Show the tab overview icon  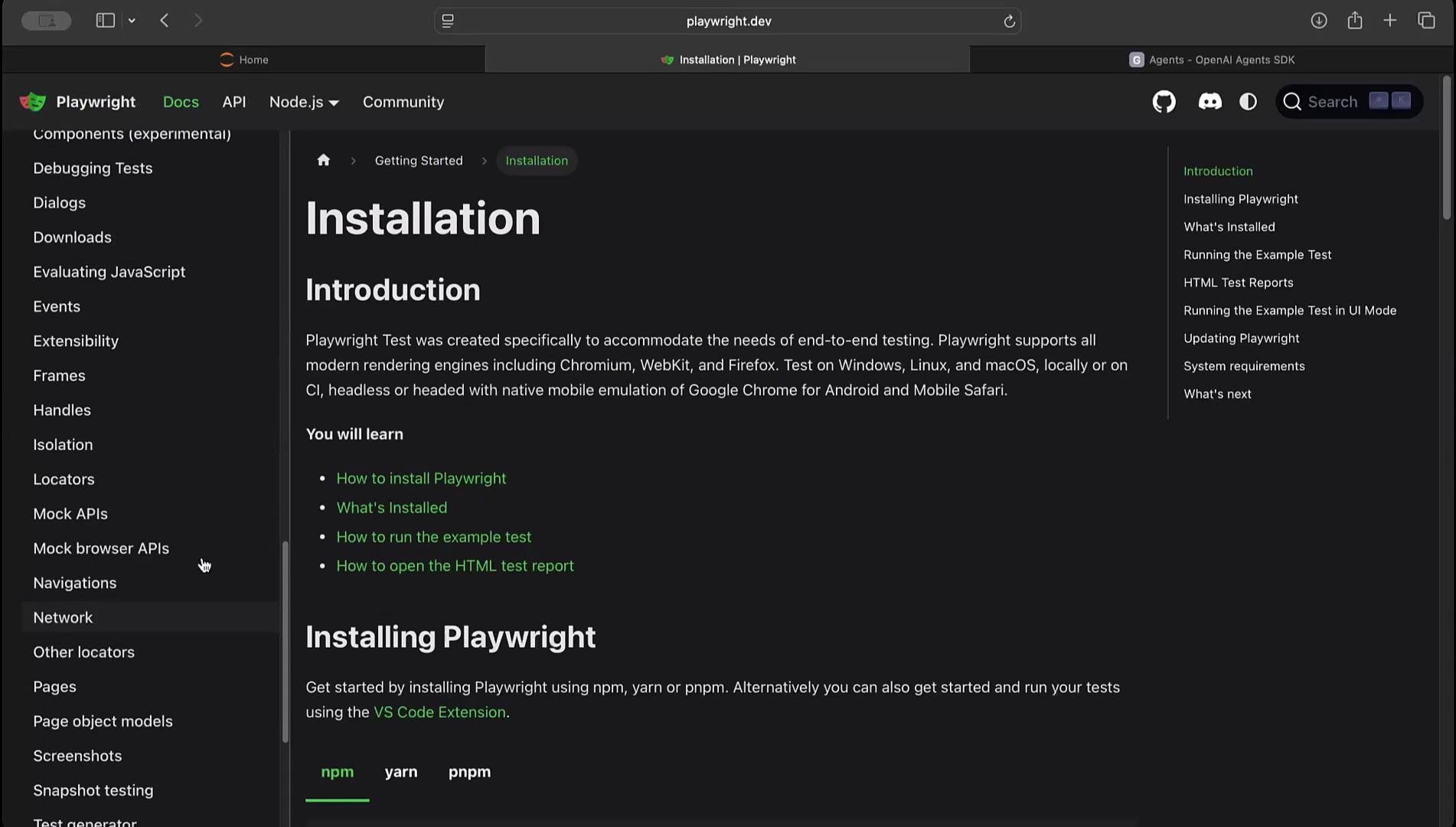[1425, 21]
